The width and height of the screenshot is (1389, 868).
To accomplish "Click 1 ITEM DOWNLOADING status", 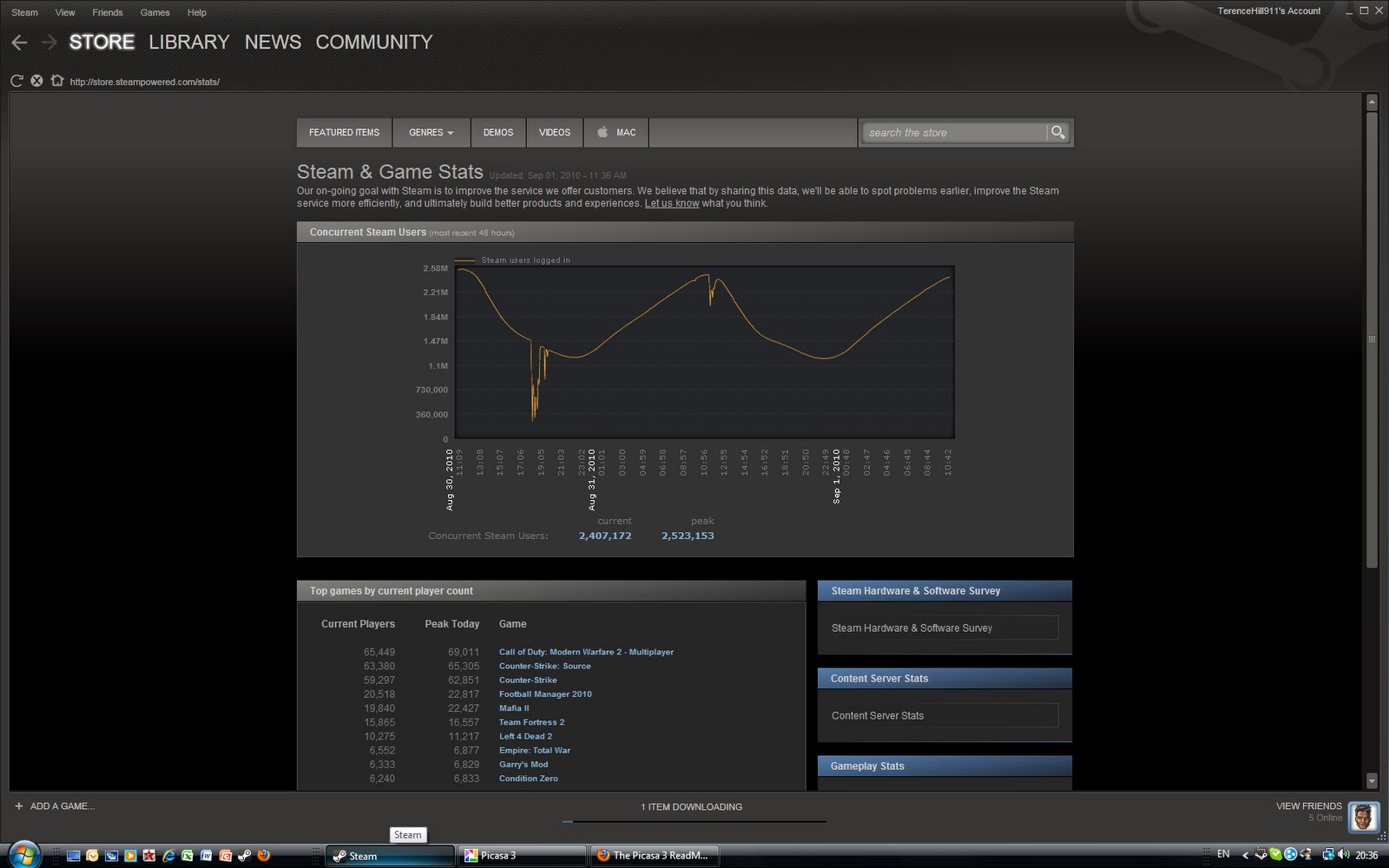I will click(x=691, y=807).
